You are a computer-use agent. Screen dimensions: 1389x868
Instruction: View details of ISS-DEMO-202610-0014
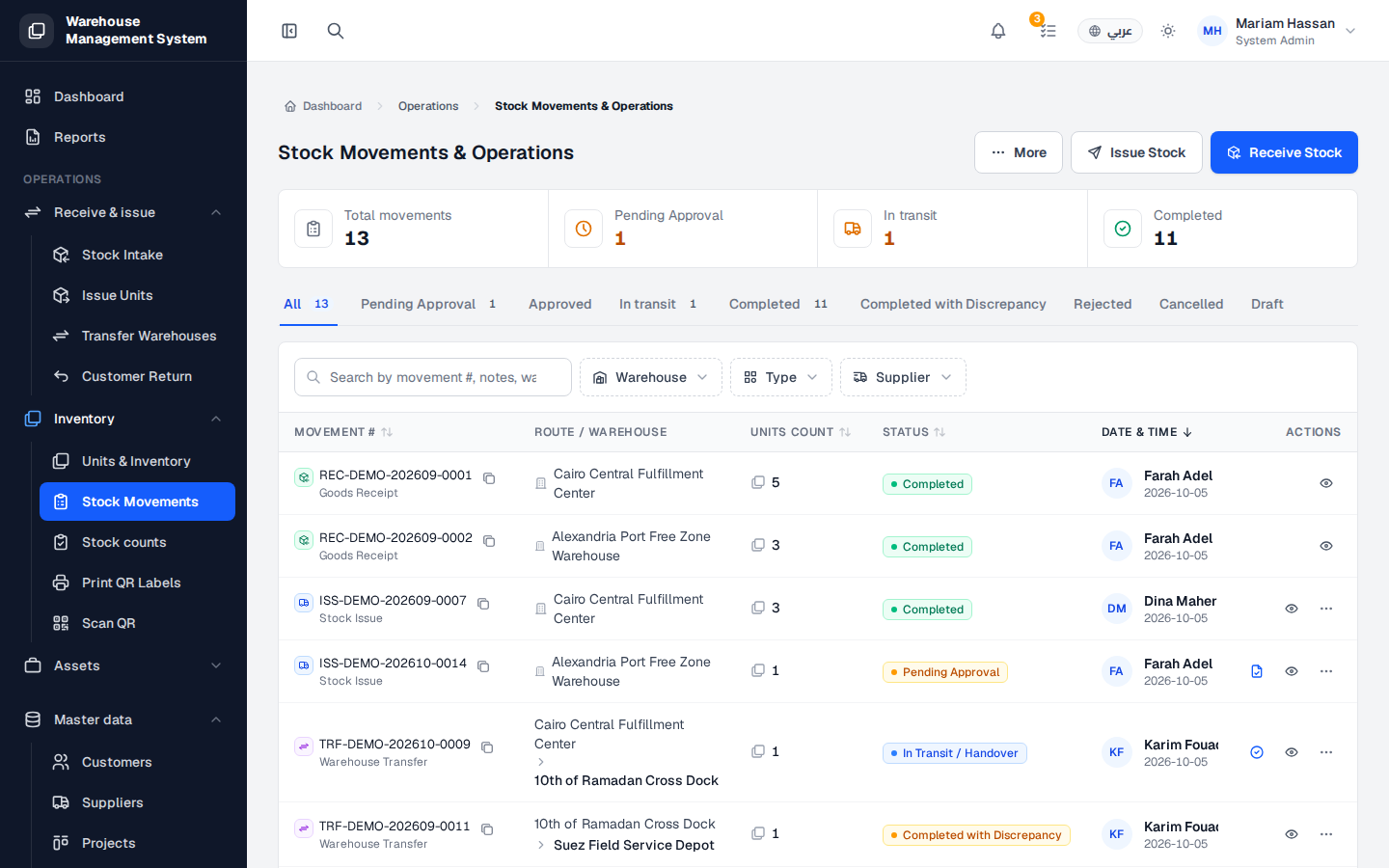pyautogui.click(x=1292, y=671)
